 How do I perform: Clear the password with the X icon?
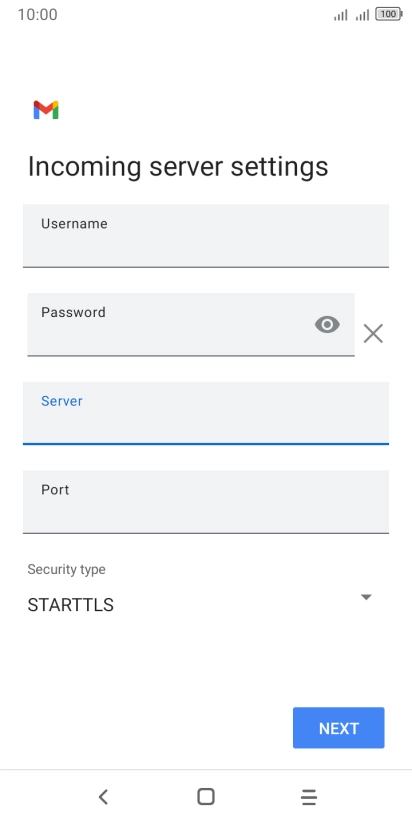373,334
